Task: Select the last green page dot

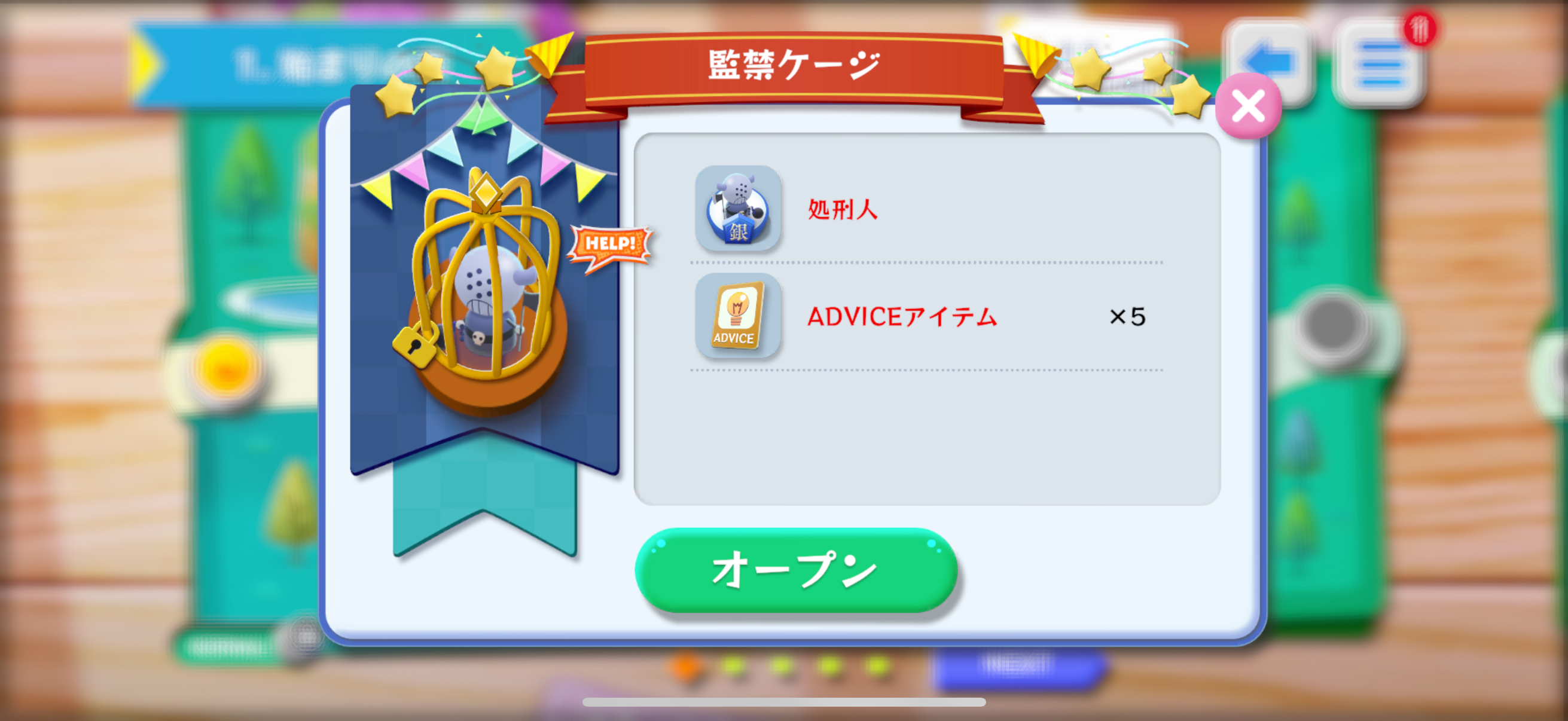Action: [877, 666]
